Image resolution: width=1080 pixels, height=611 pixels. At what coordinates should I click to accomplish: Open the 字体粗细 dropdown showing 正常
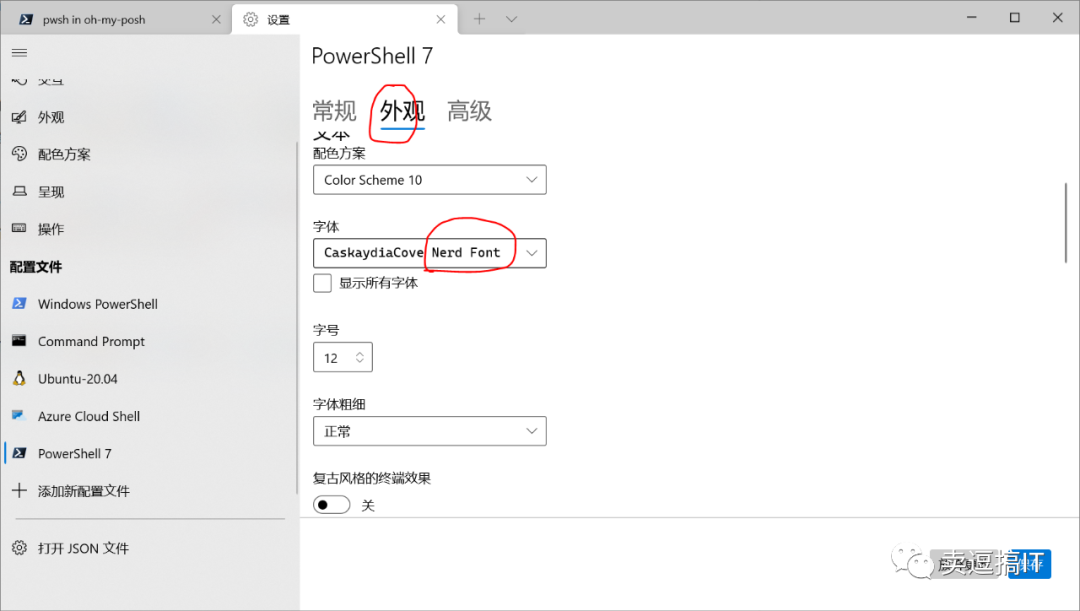pyautogui.click(x=430, y=431)
